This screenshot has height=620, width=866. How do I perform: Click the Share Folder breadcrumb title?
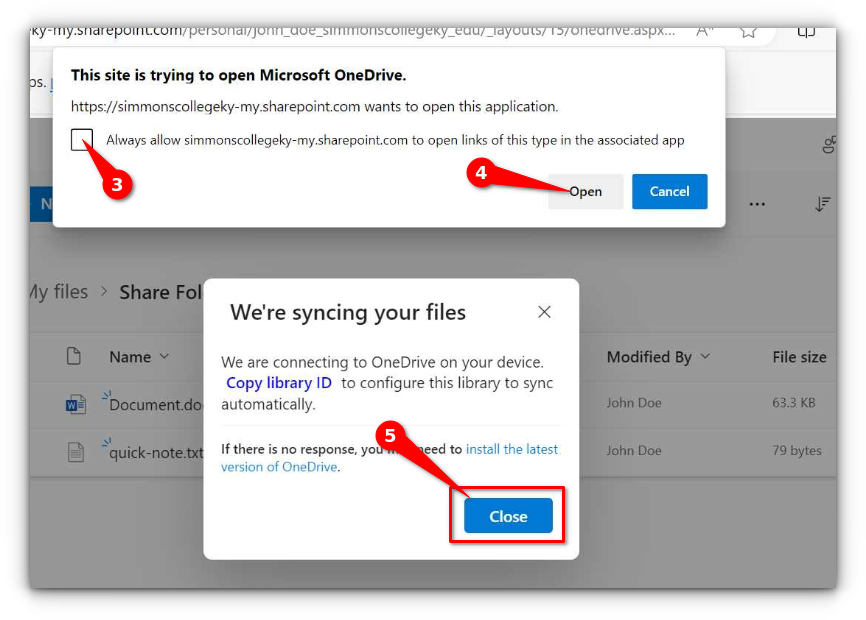(x=161, y=292)
